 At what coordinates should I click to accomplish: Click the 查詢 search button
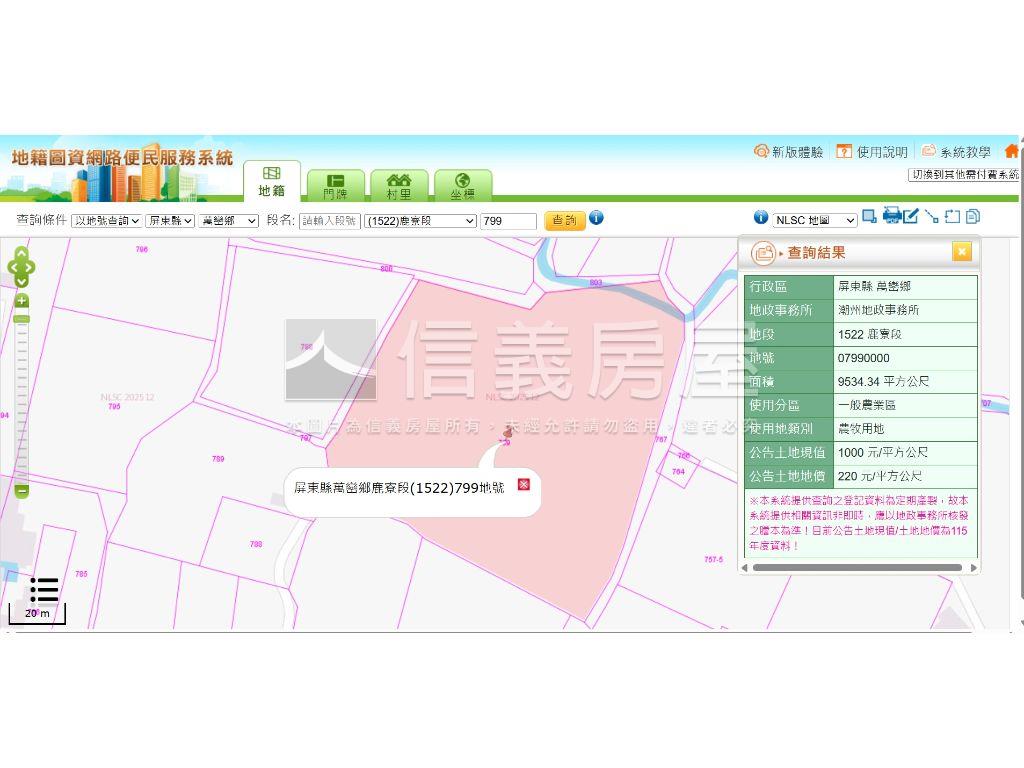tap(564, 220)
